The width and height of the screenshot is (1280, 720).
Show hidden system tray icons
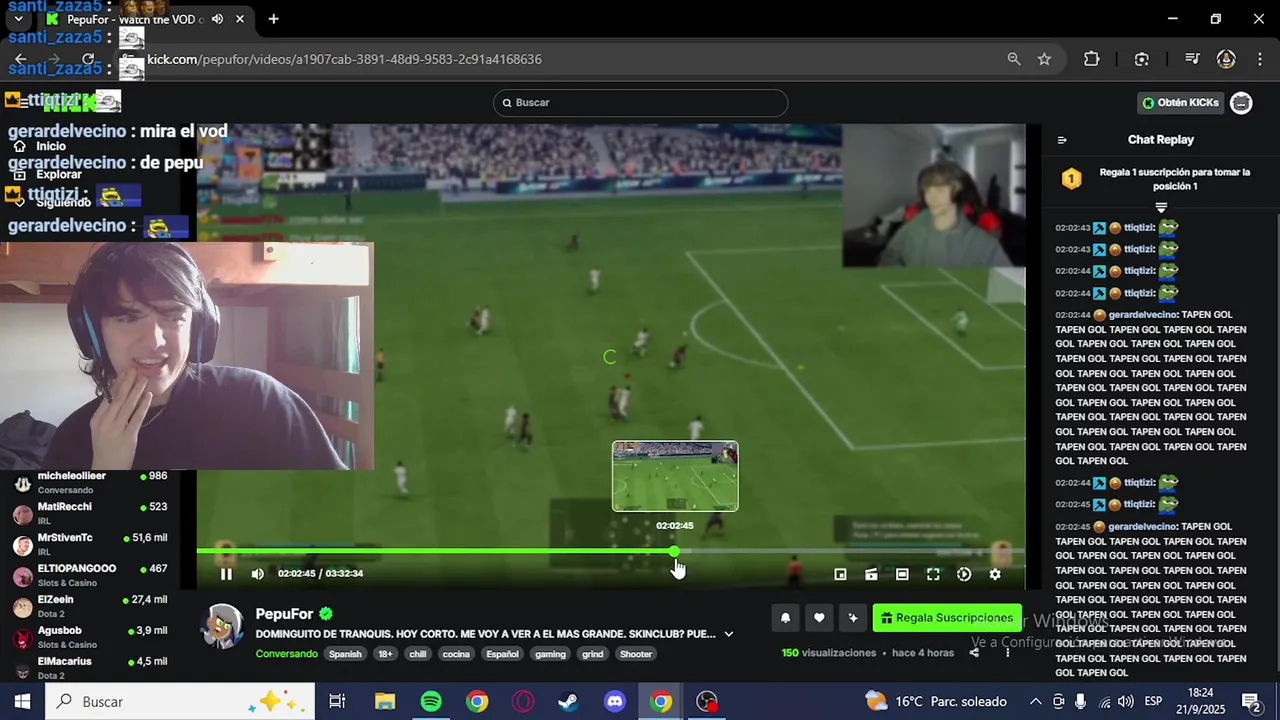[x=1036, y=701]
